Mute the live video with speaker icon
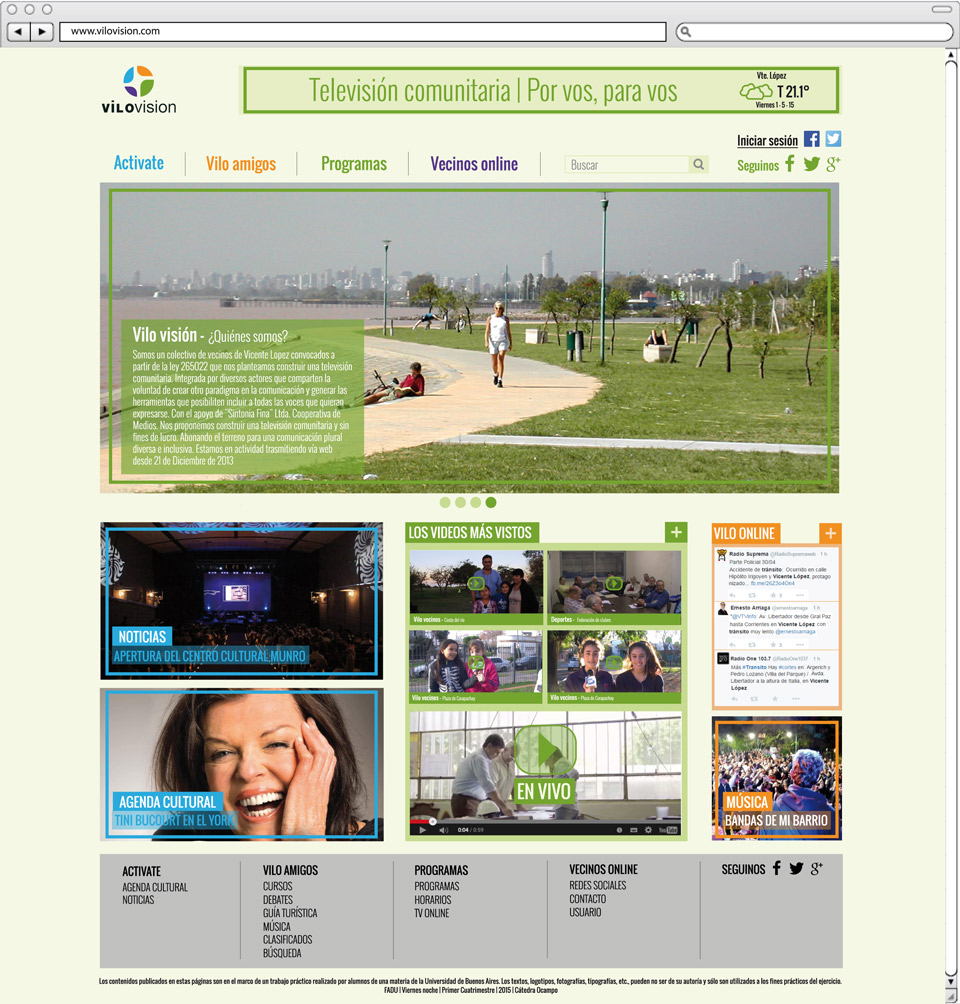Viewport: 960px width, 1004px height. point(443,829)
